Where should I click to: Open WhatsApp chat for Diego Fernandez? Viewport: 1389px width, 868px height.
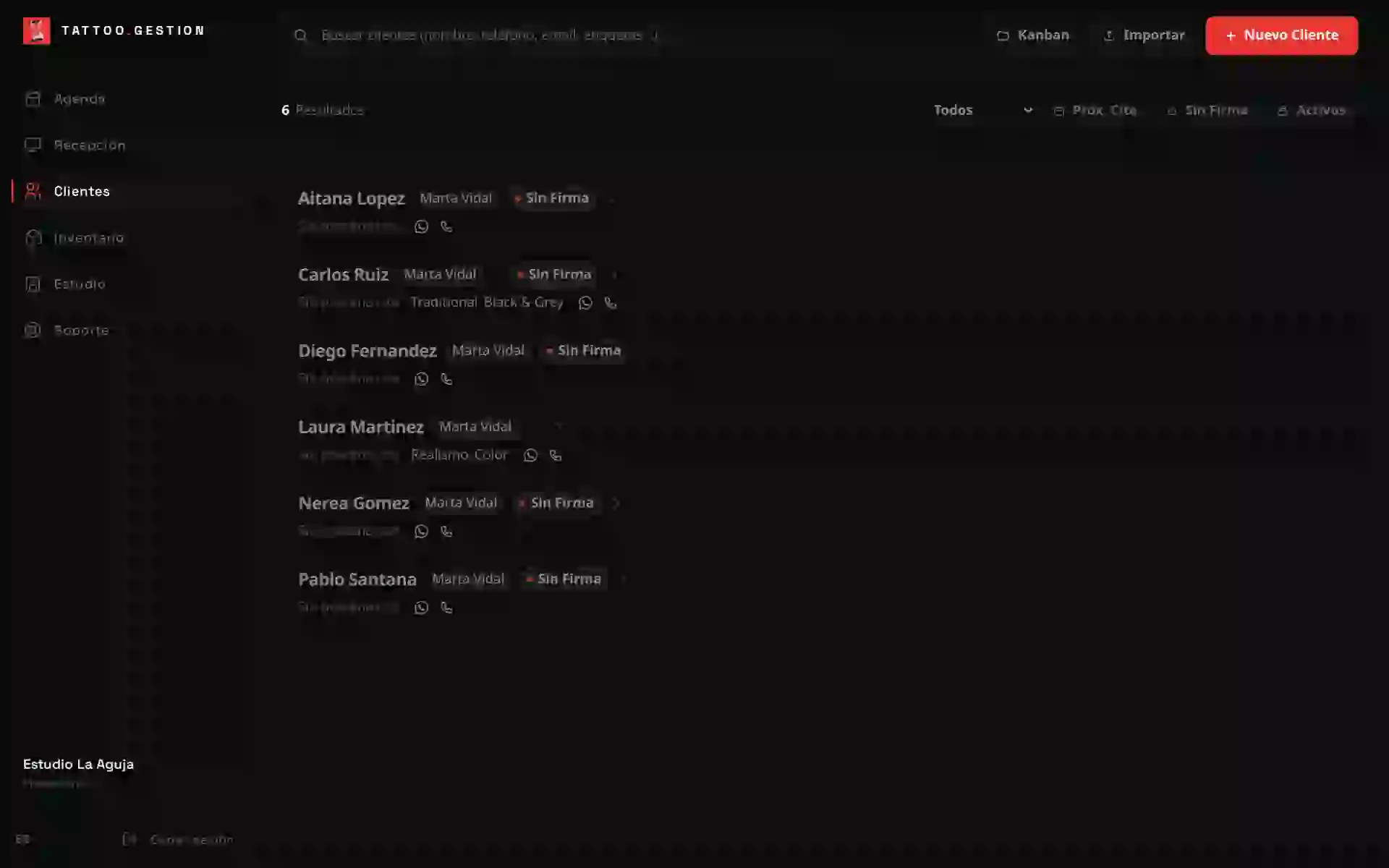point(421,379)
